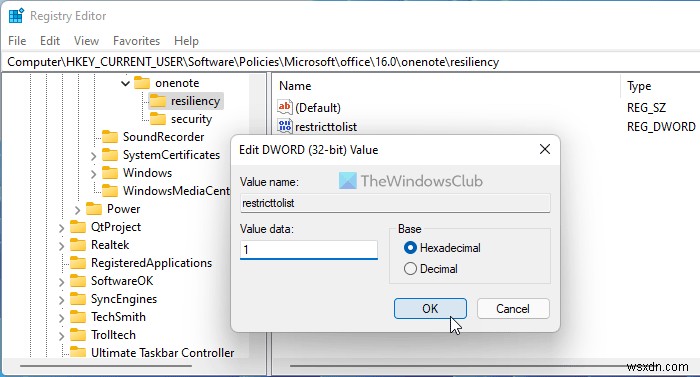The image size is (700, 377).
Task: Click the resiliency folder icon
Action: pos(158,101)
